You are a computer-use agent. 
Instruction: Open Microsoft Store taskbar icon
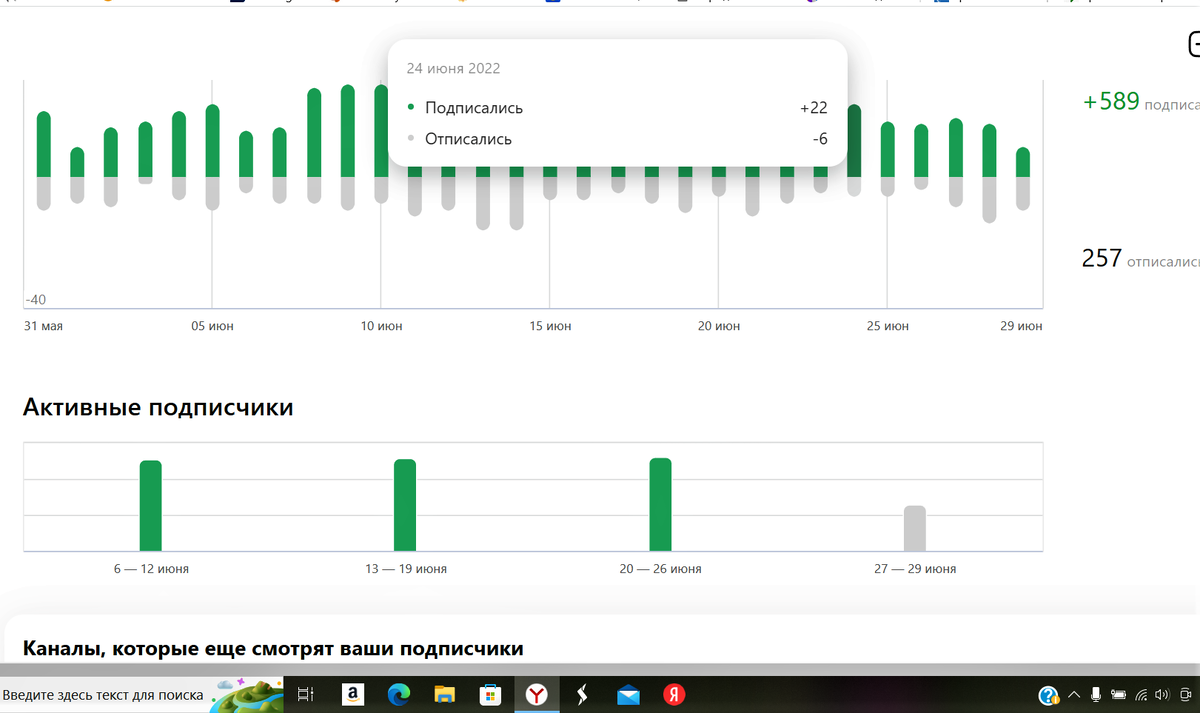pyautogui.click(x=490, y=694)
